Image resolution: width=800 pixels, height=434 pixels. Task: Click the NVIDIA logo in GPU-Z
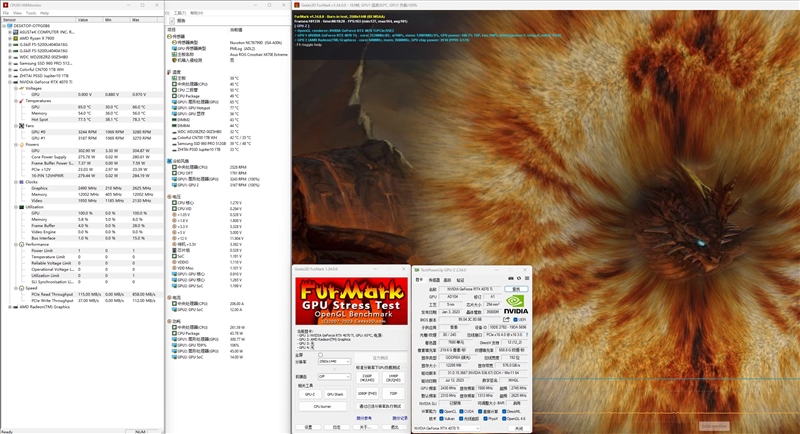tap(516, 305)
